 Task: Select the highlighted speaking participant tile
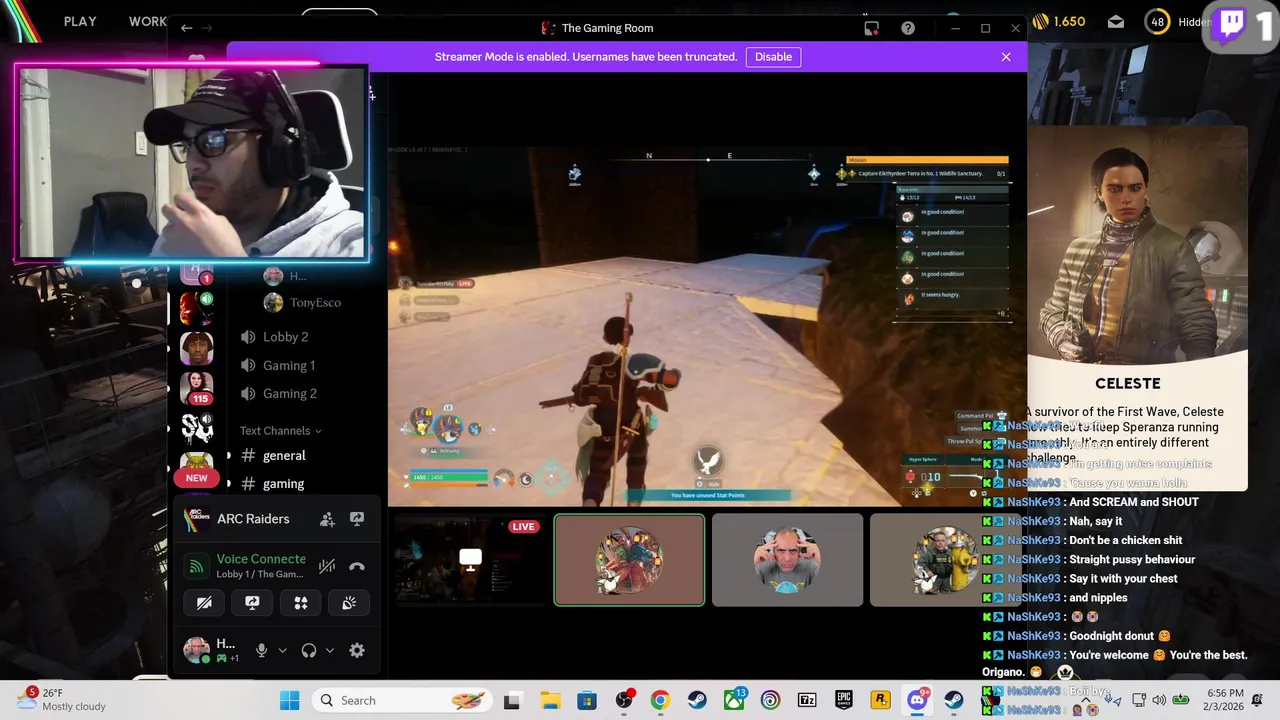click(629, 560)
